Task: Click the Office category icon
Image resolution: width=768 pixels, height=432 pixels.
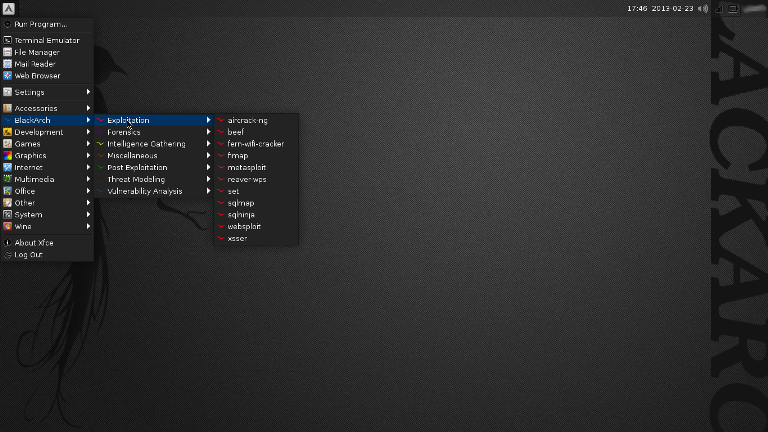Action: (7, 191)
